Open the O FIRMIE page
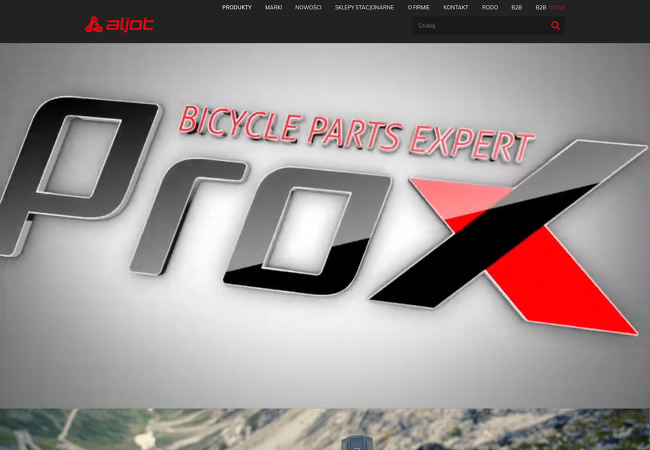This screenshot has width=650, height=450. (419, 7)
